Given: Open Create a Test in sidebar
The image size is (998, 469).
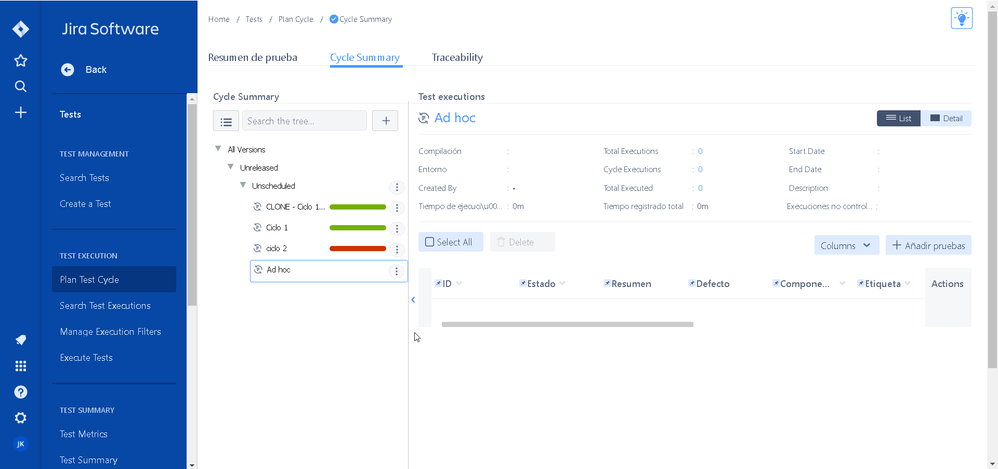Looking at the screenshot, I should 85,204.
